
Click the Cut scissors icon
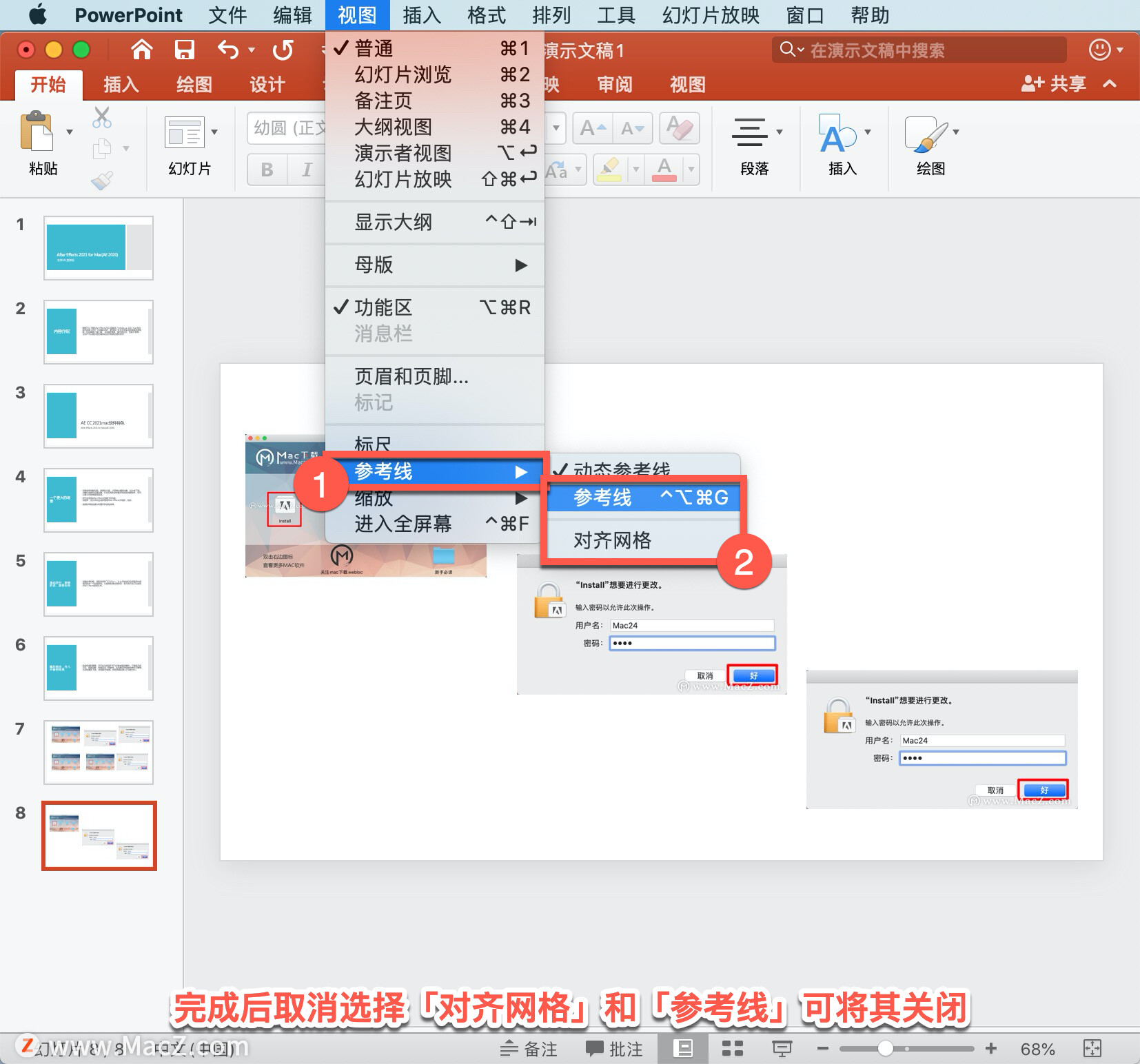click(102, 118)
